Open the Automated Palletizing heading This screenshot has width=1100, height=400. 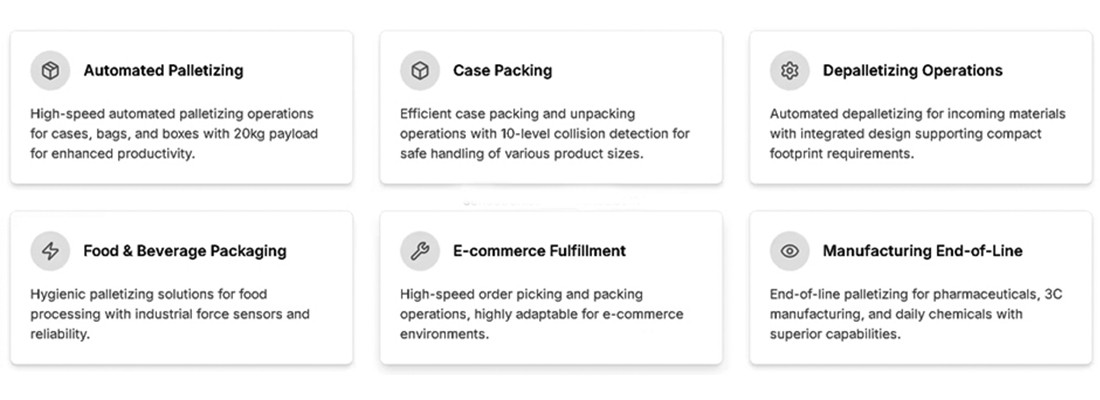(163, 71)
